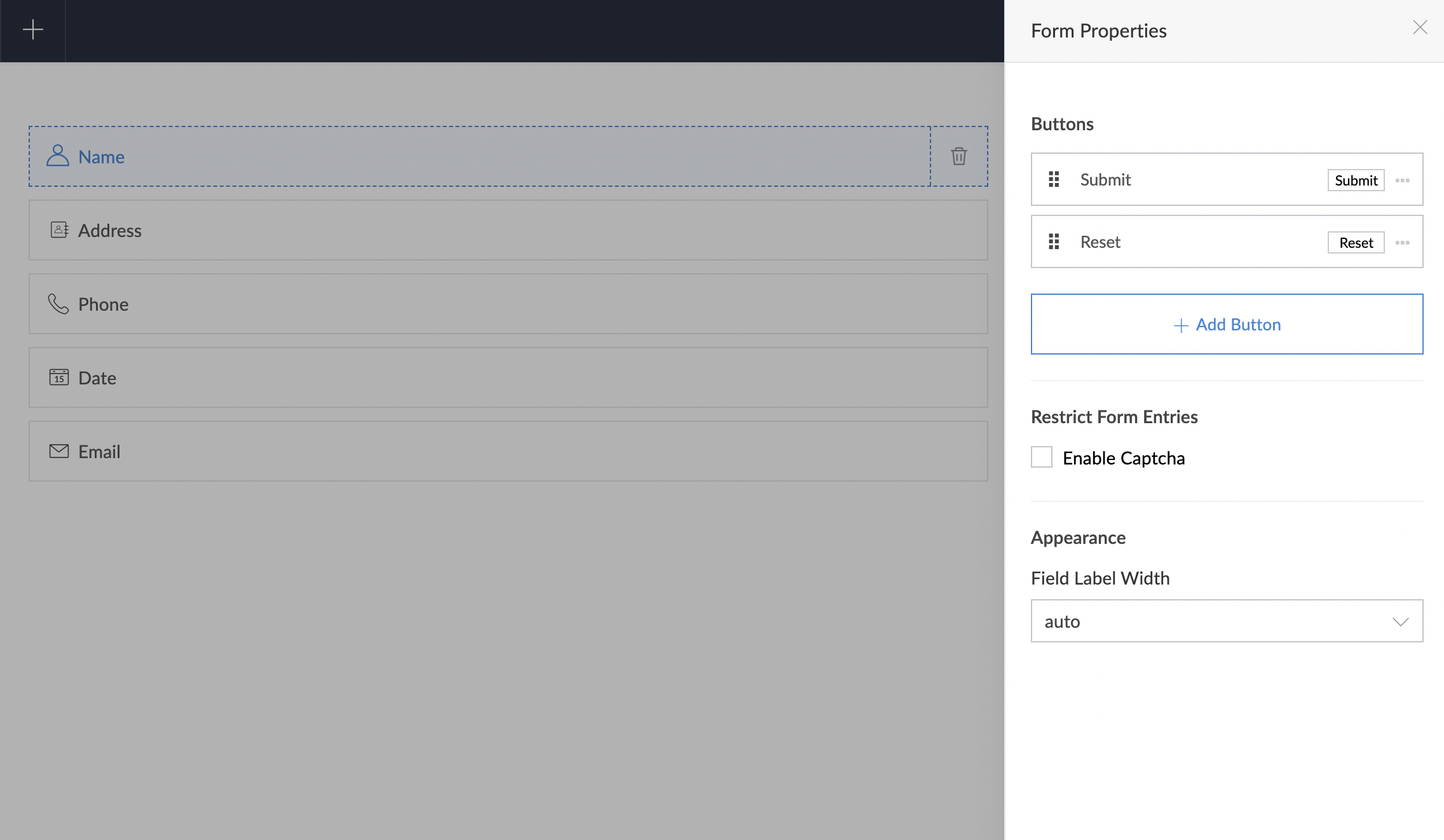Open more options for Submit button
This screenshot has width=1444, height=840.
[x=1403, y=180]
